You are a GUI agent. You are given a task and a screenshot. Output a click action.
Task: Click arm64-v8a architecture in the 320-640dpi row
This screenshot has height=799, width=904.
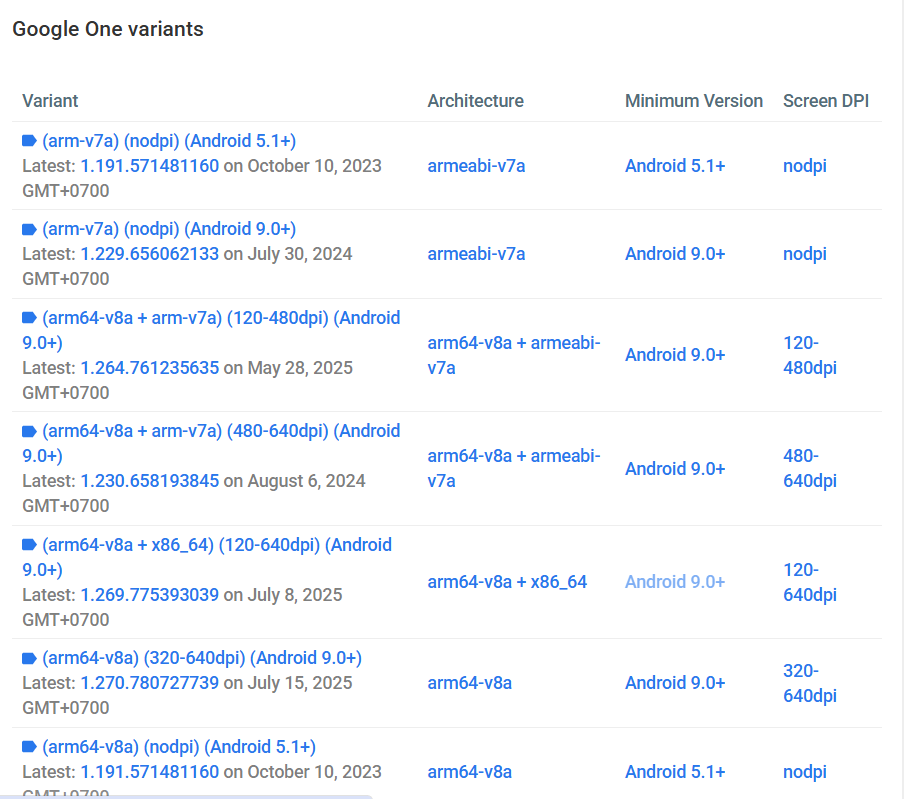pos(469,683)
